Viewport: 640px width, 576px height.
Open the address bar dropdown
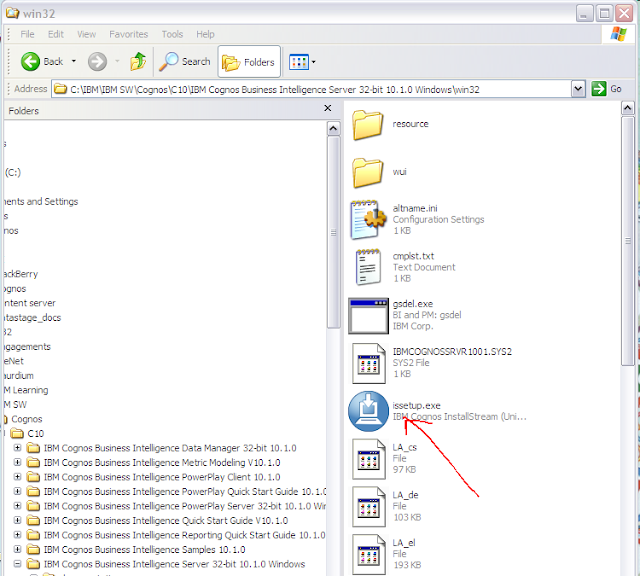578,89
